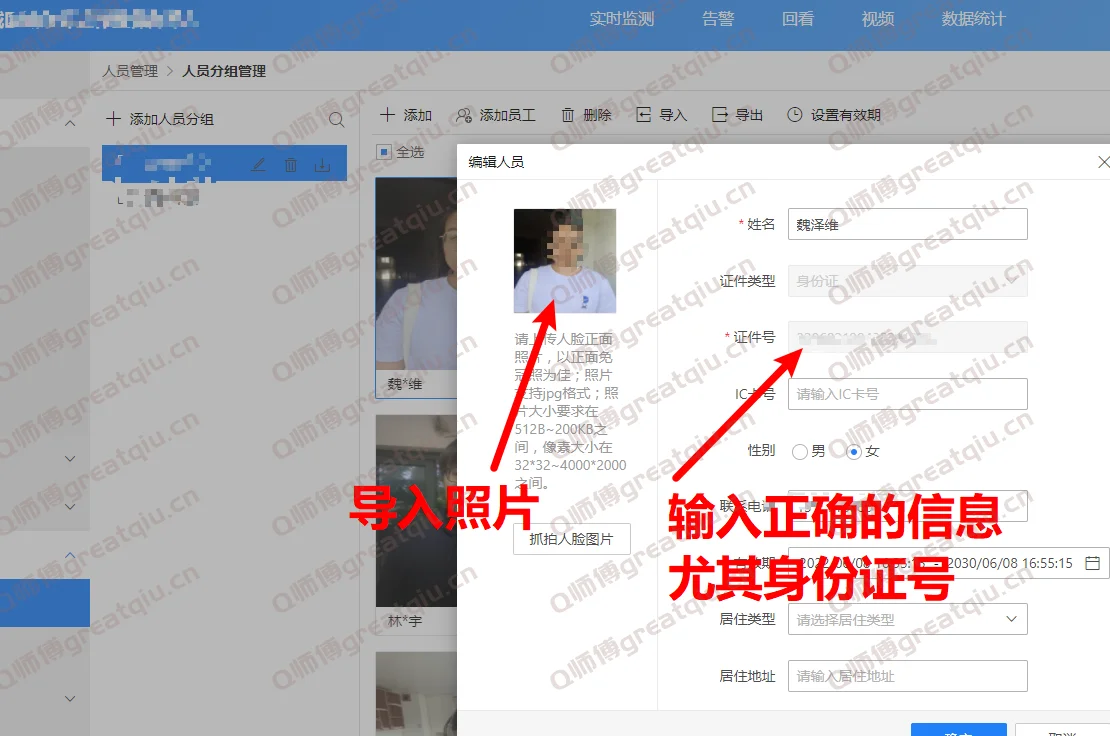This screenshot has height=736, width=1110.
Task: Click the 抓拍人脸图片 button
Action: click(571, 539)
